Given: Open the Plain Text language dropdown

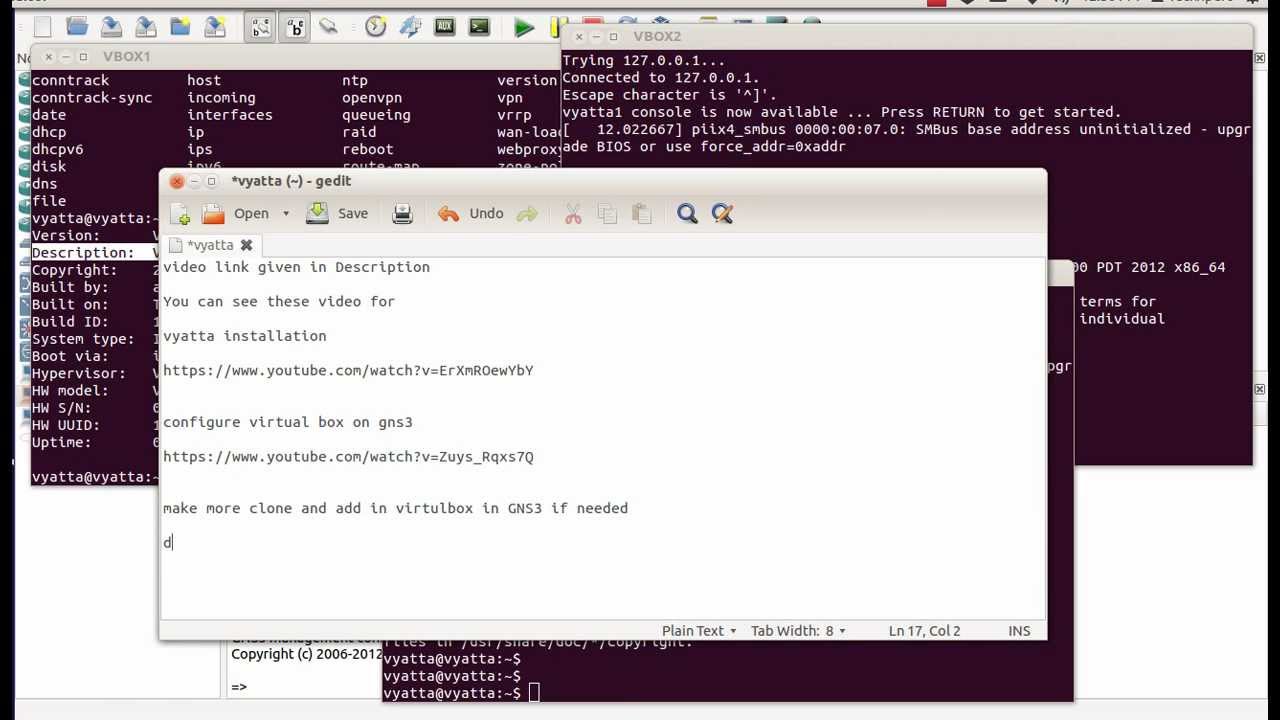Looking at the screenshot, I should (699, 631).
